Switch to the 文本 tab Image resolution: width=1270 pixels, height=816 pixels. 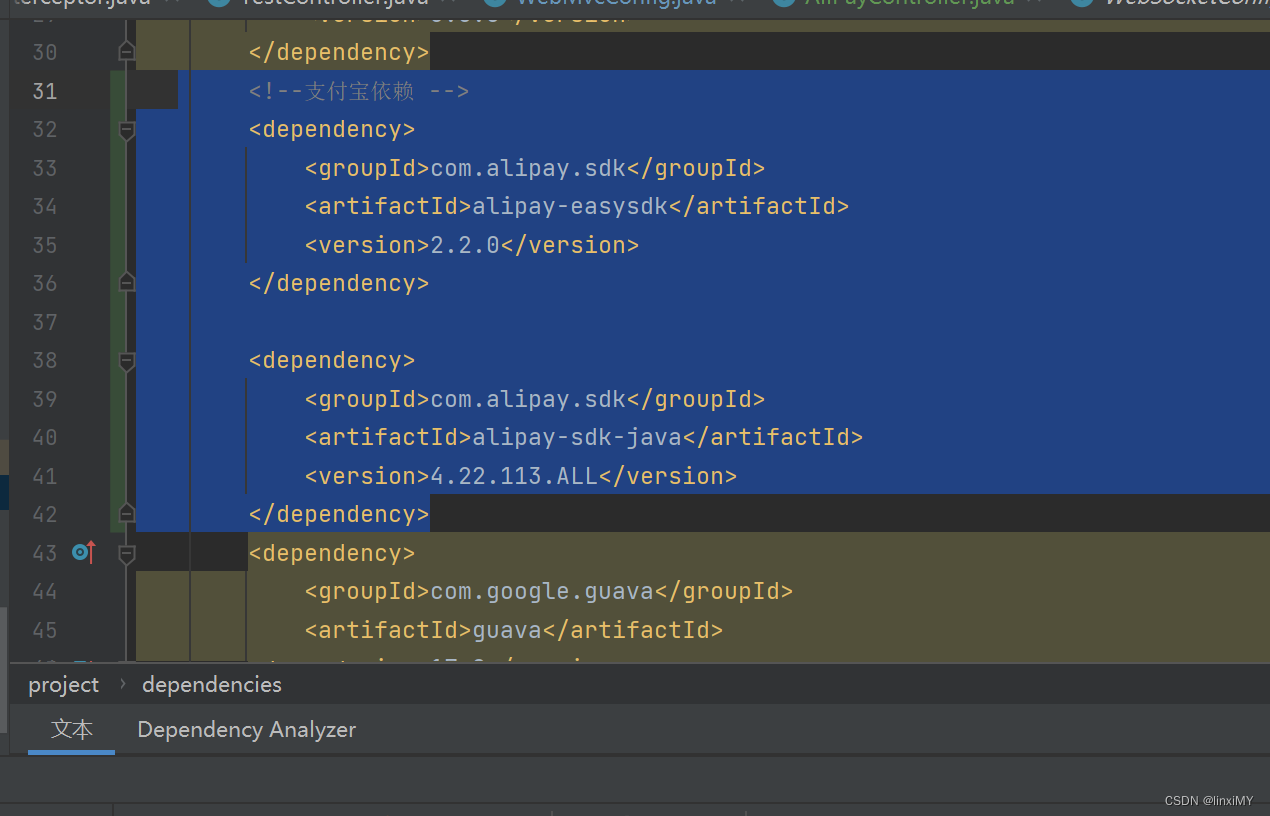[x=72, y=730]
